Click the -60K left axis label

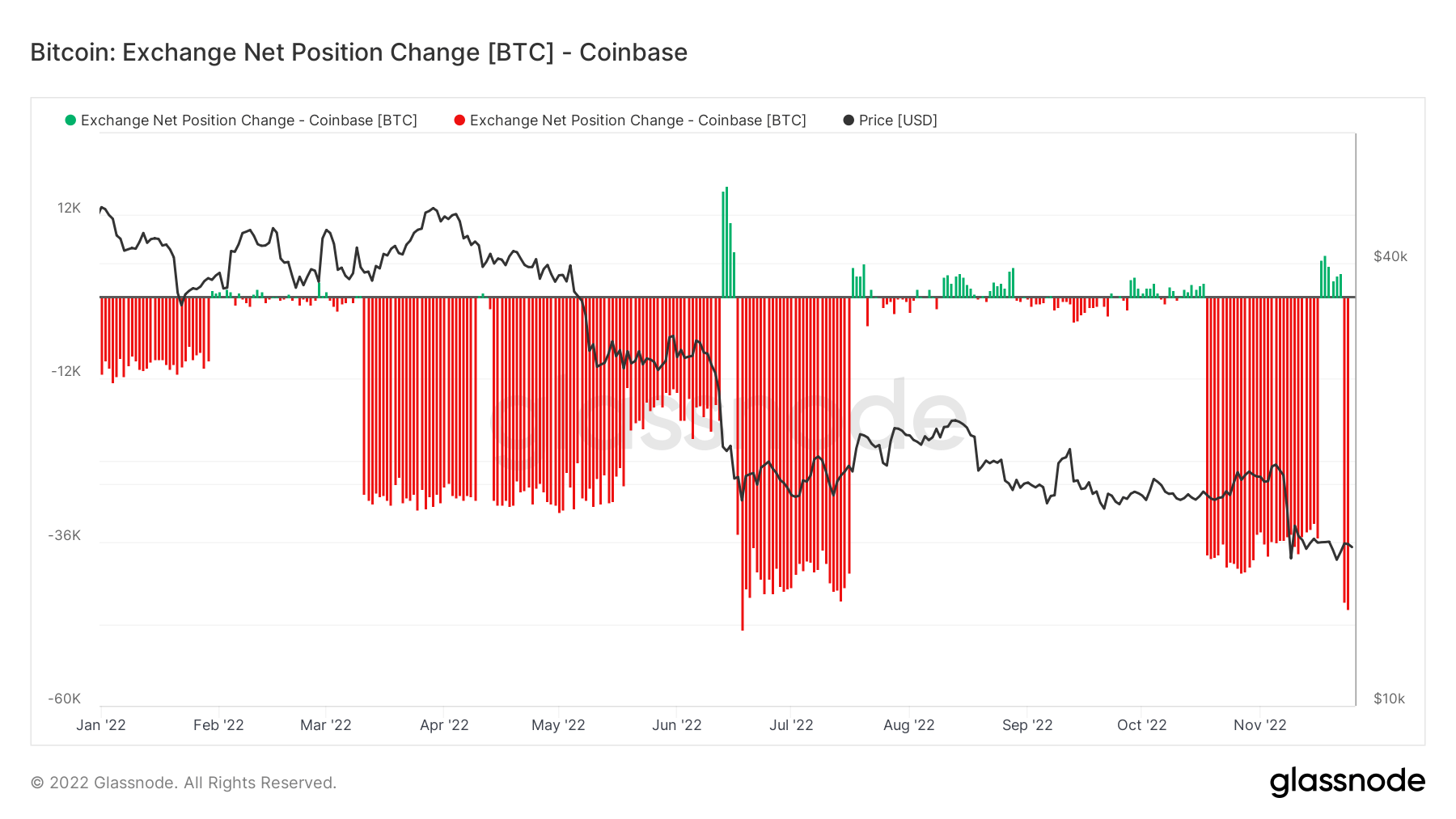(x=65, y=699)
